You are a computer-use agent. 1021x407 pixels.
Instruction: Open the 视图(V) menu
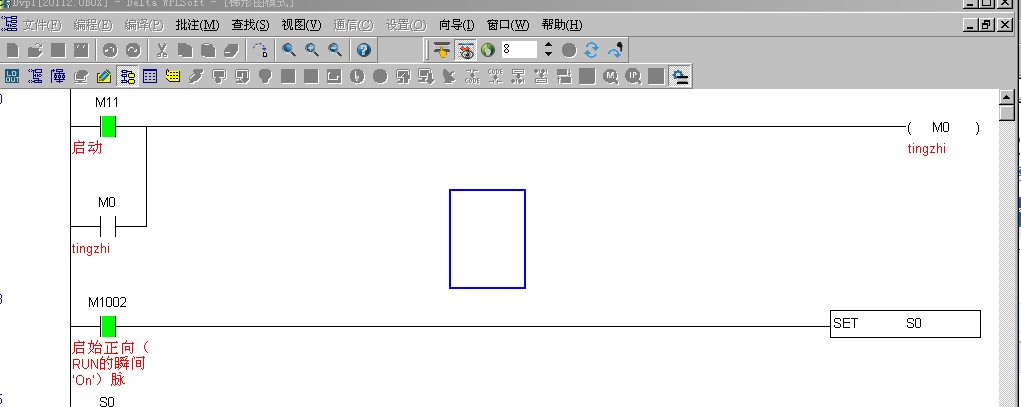(301, 24)
